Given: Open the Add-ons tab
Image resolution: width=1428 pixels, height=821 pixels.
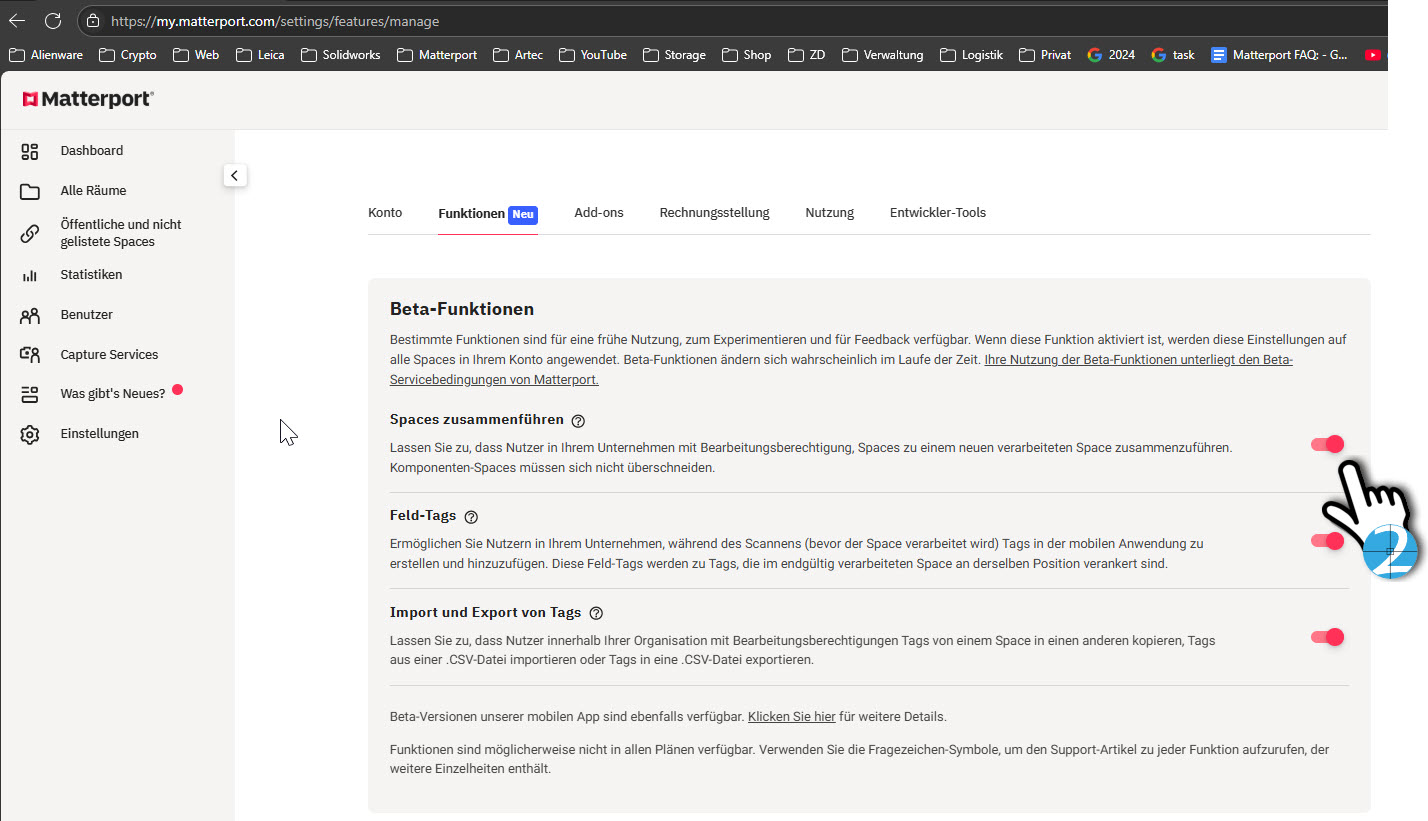Looking at the screenshot, I should [599, 213].
